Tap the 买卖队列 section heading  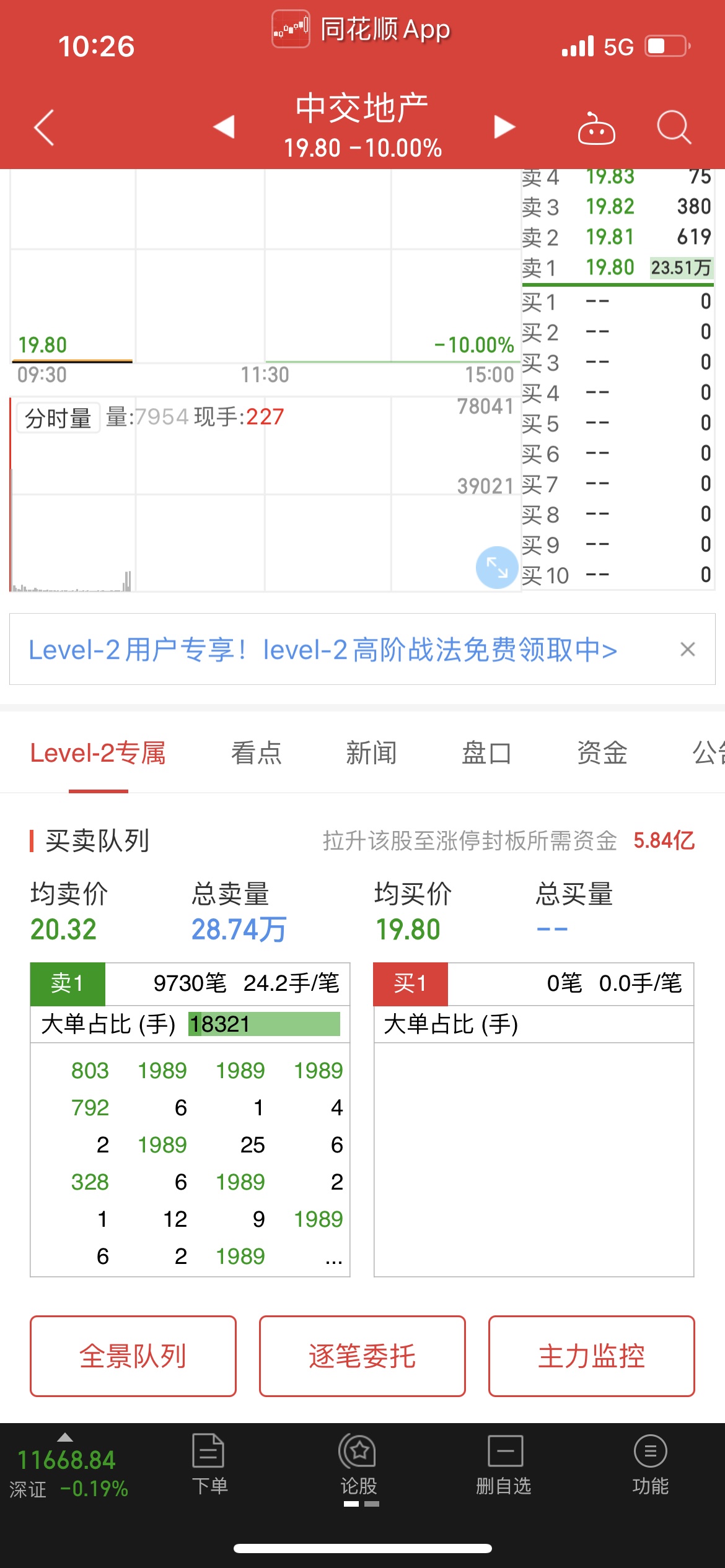[97, 841]
